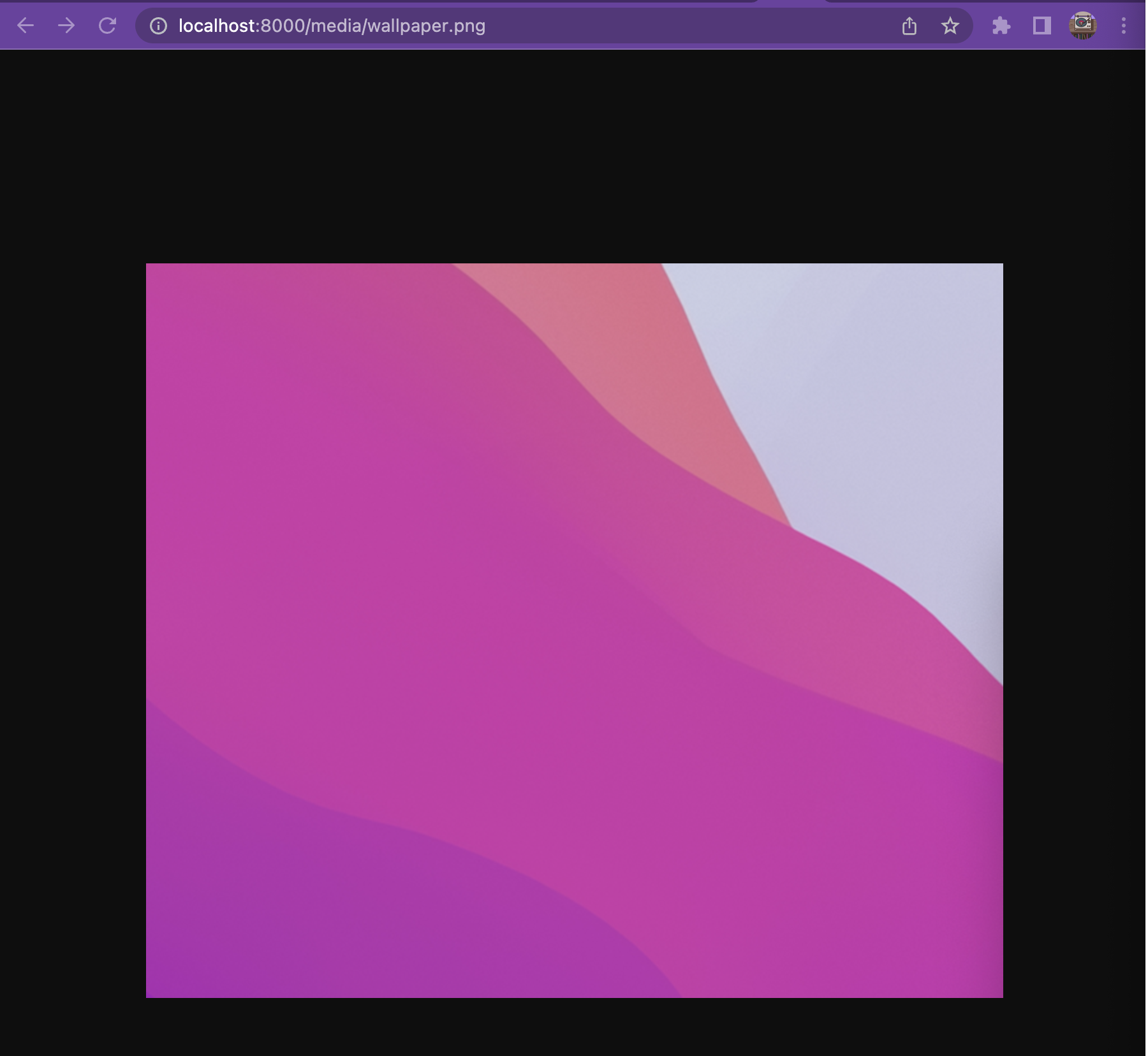The width and height of the screenshot is (1148, 1056).
Task: Click the profile avatar icon
Action: click(x=1083, y=26)
